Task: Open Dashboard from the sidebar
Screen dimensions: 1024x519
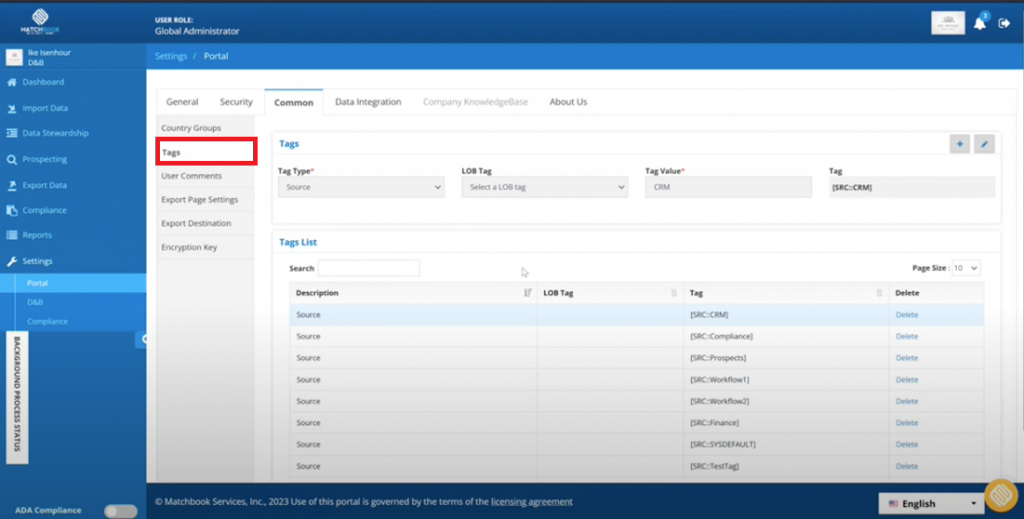Action: point(43,82)
